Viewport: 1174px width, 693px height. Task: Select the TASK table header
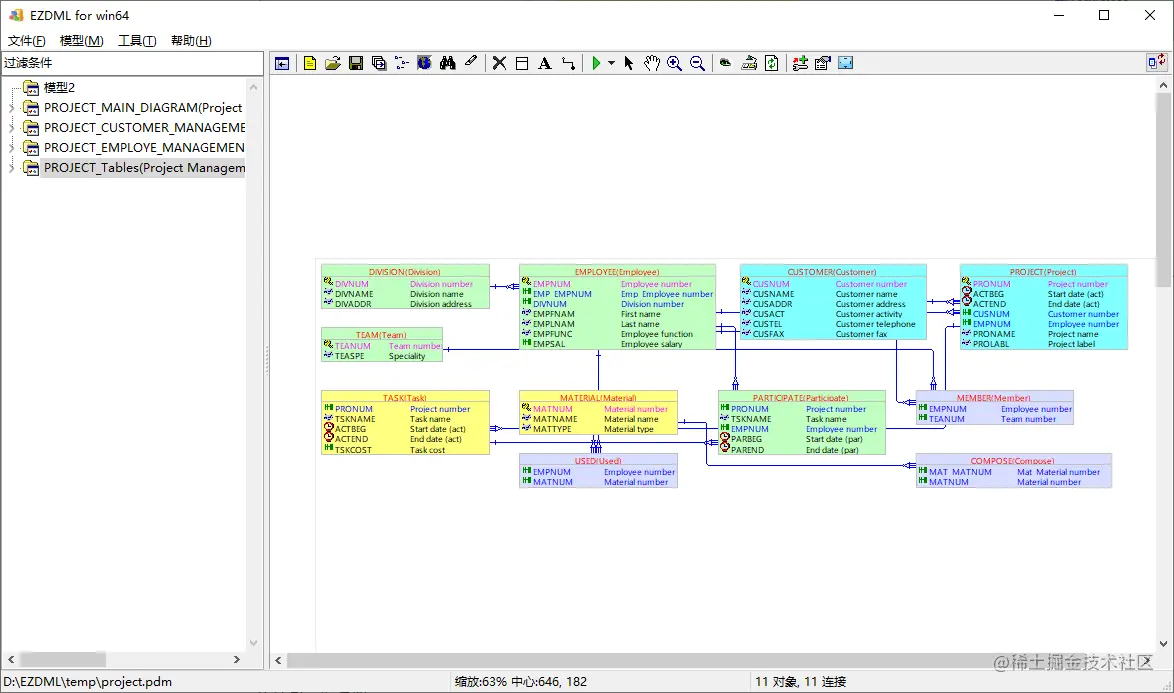click(405, 397)
